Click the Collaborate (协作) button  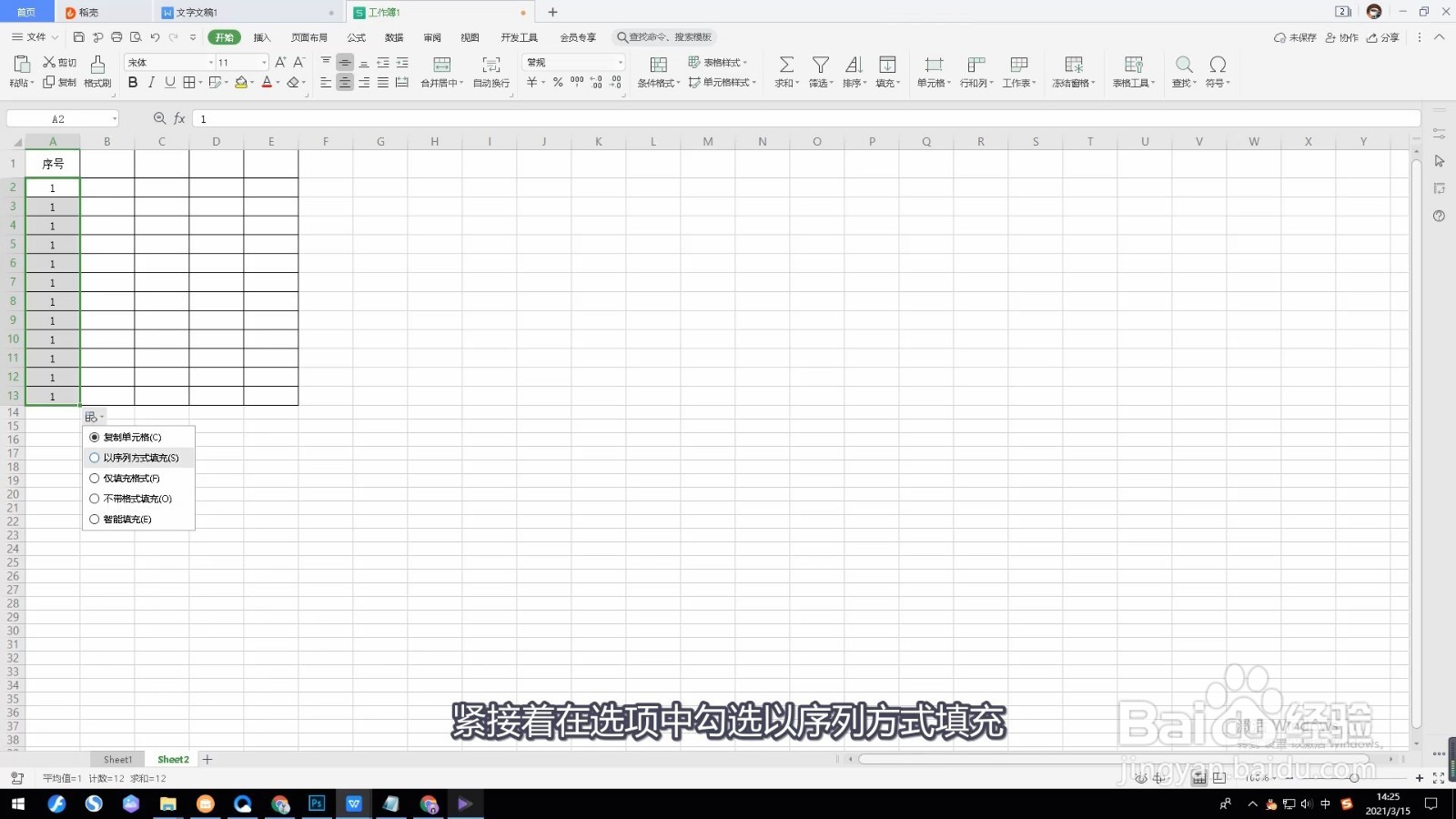tap(1342, 37)
